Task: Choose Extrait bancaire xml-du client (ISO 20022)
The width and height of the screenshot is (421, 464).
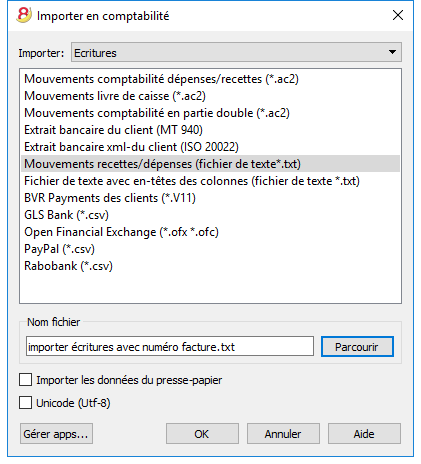Action: [x=131, y=147]
